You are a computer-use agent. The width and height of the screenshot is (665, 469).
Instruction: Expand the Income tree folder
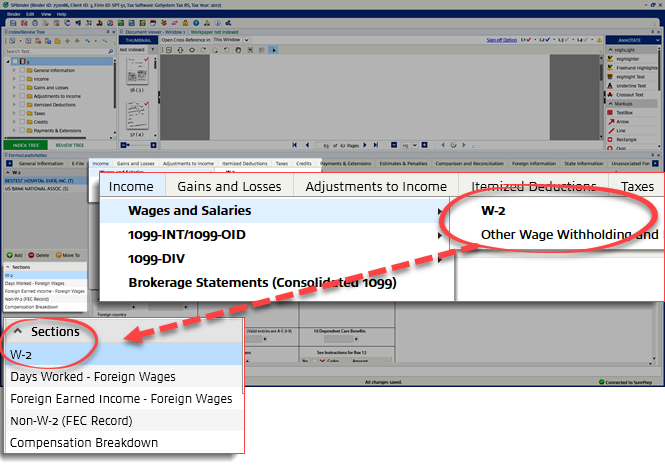(x=14, y=78)
